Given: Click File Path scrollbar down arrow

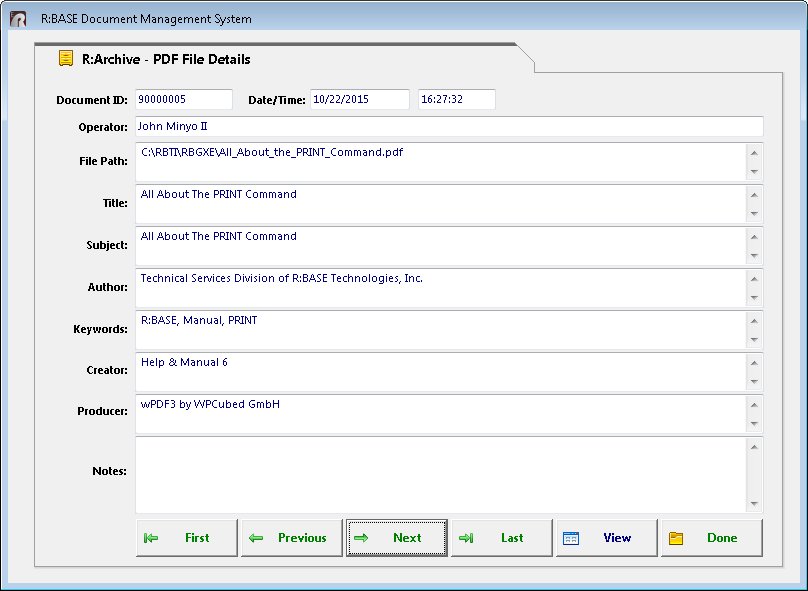Looking at the screenshot, I should [754, 172].
